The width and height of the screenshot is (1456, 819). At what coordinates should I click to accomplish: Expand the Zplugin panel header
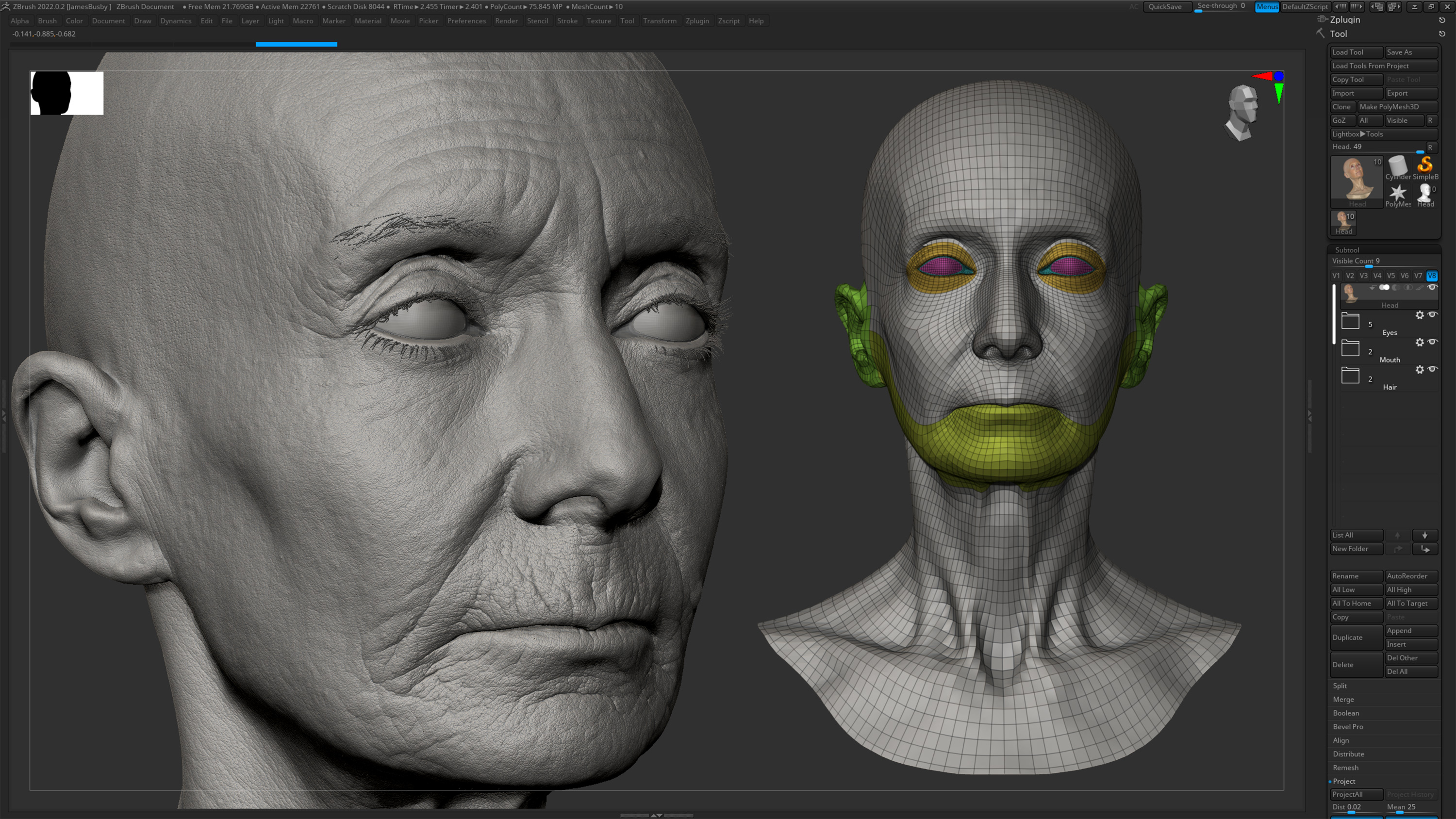point(1345,19)
